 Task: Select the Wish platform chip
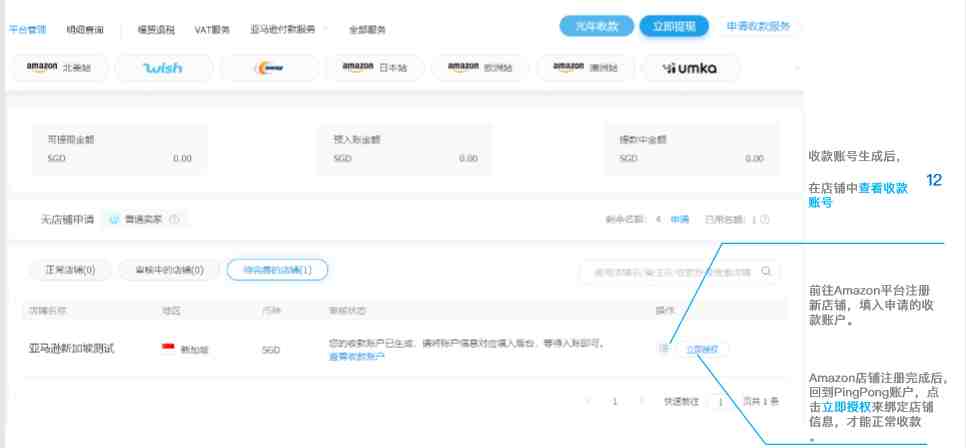click(x=164, y=68)
